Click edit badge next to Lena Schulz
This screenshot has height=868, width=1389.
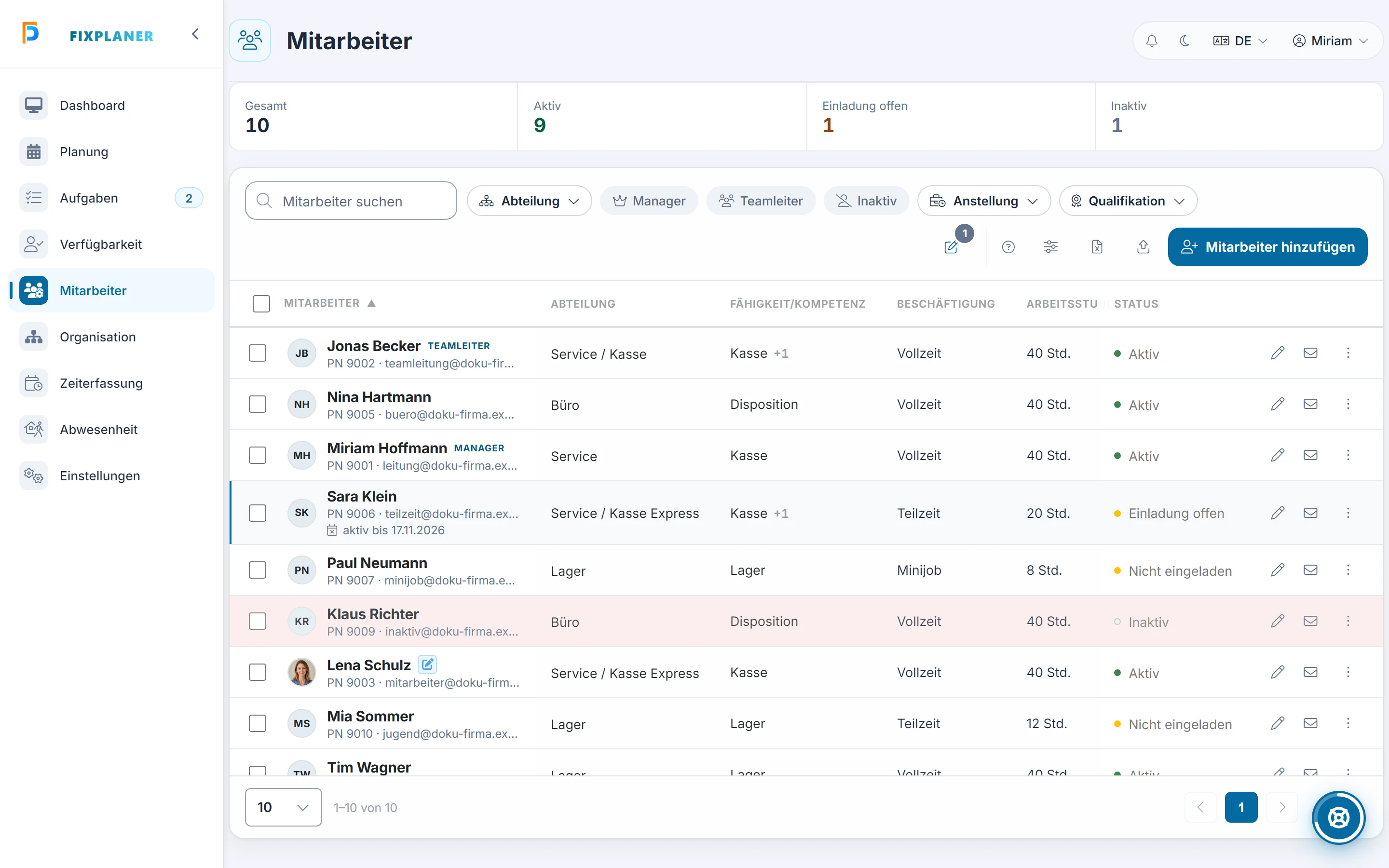click(x=427, y=665)
